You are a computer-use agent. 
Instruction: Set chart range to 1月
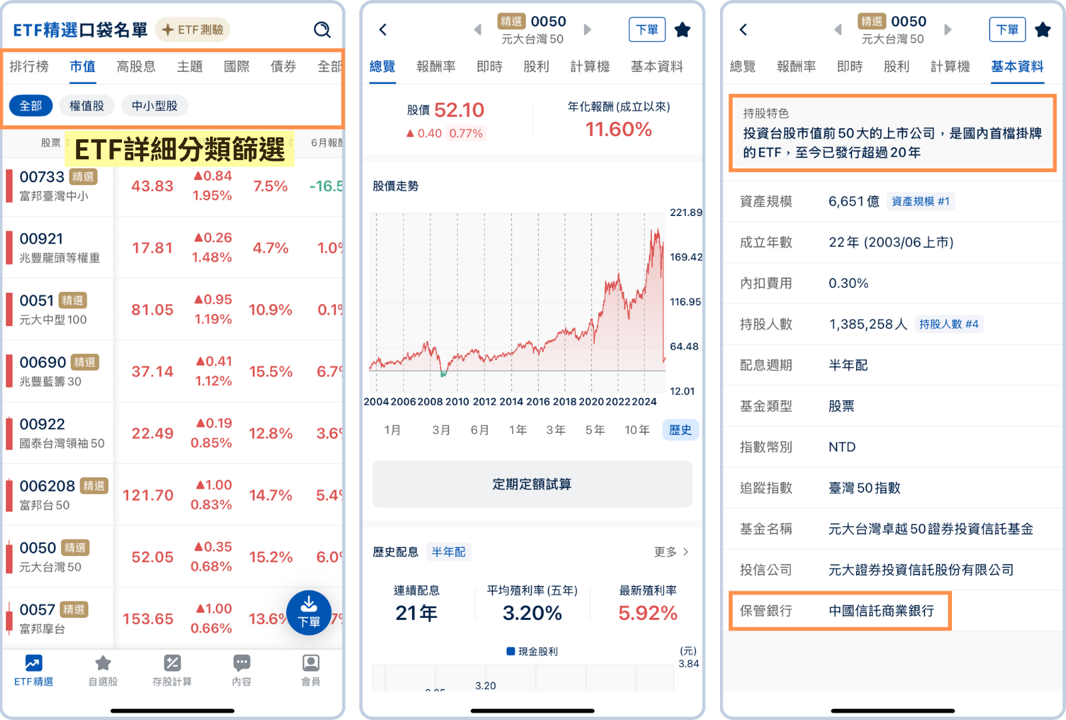(392, 430)
